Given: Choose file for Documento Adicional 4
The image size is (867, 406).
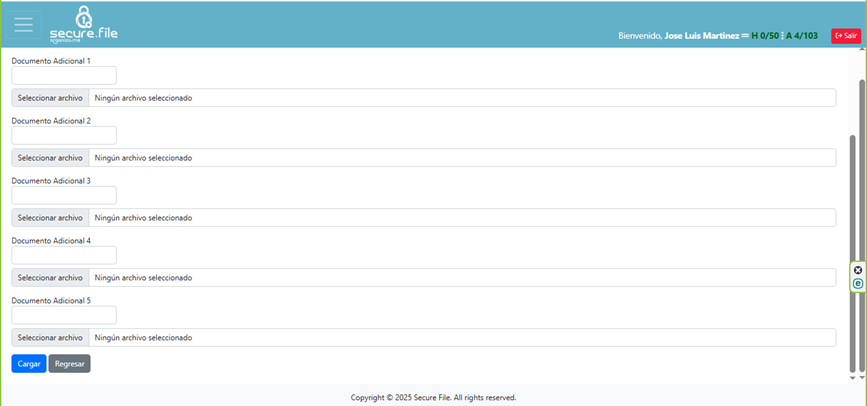Looking at the screenshot, I should click(50, 278).
